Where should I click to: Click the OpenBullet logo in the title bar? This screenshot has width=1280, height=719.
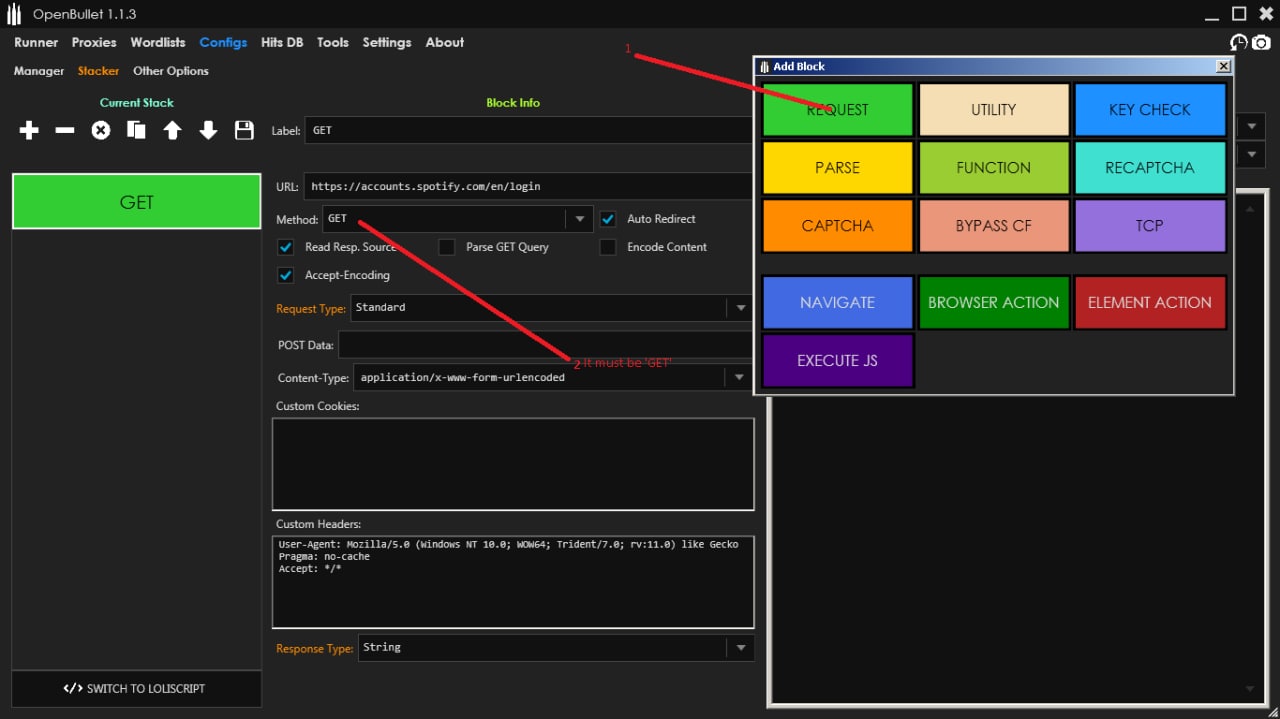pos(14,14)
